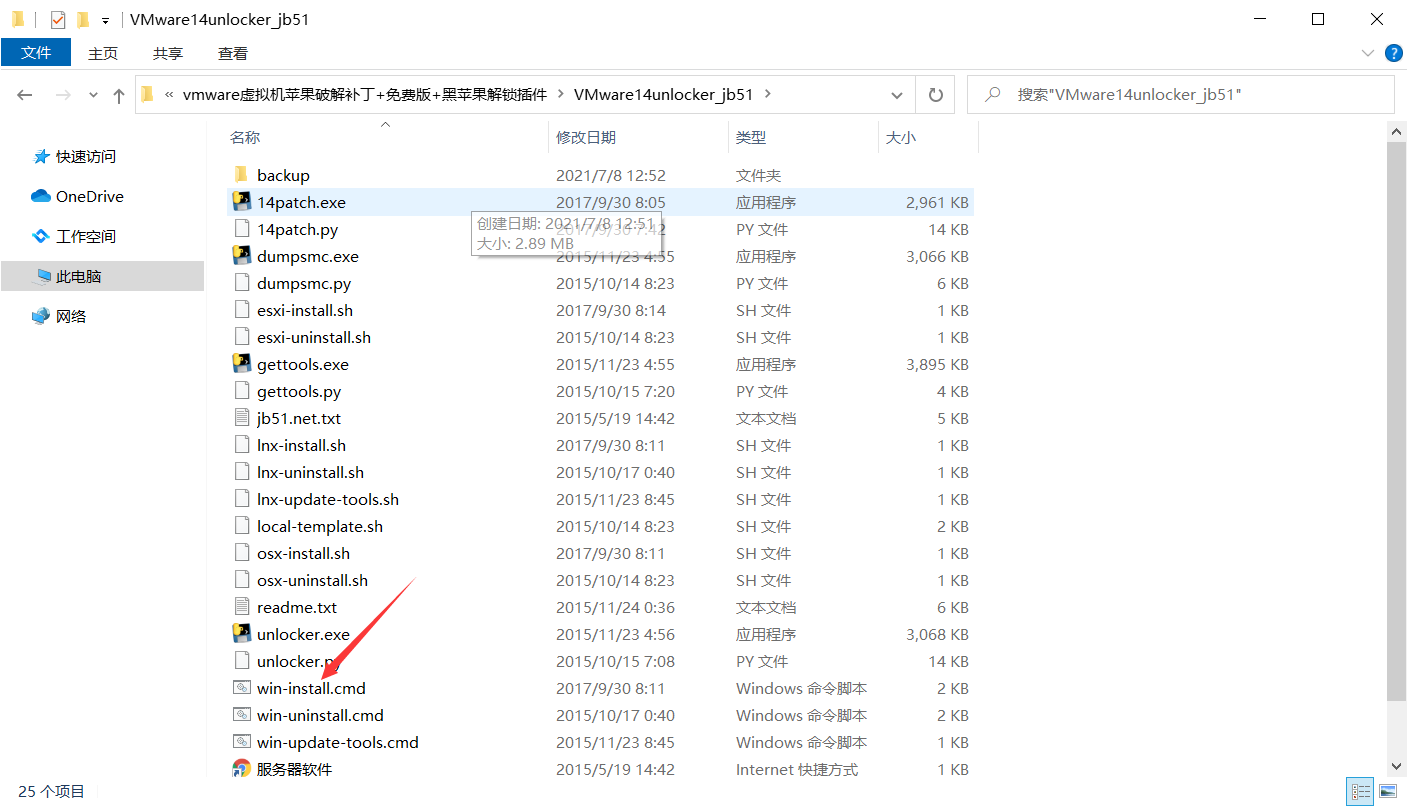This screenshot has height=807, width=1408.
Task: Click the backup folder icon
Action: [x=241, y=175]
